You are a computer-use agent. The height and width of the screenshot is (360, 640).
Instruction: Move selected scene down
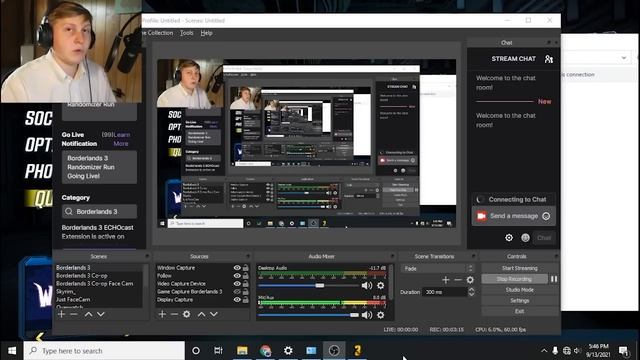(101, 314)
